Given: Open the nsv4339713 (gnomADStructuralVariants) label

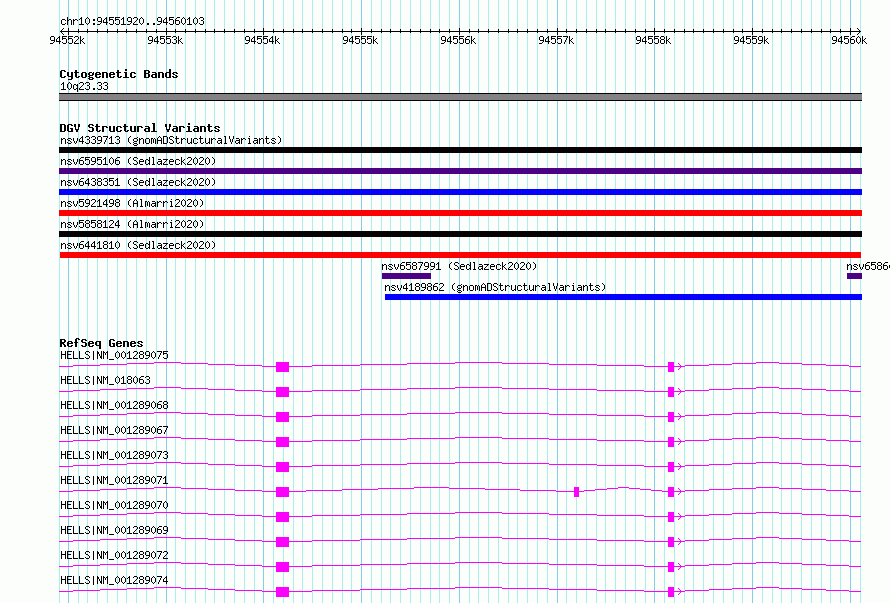Looking at the screenshot, I should coord(171,140).
